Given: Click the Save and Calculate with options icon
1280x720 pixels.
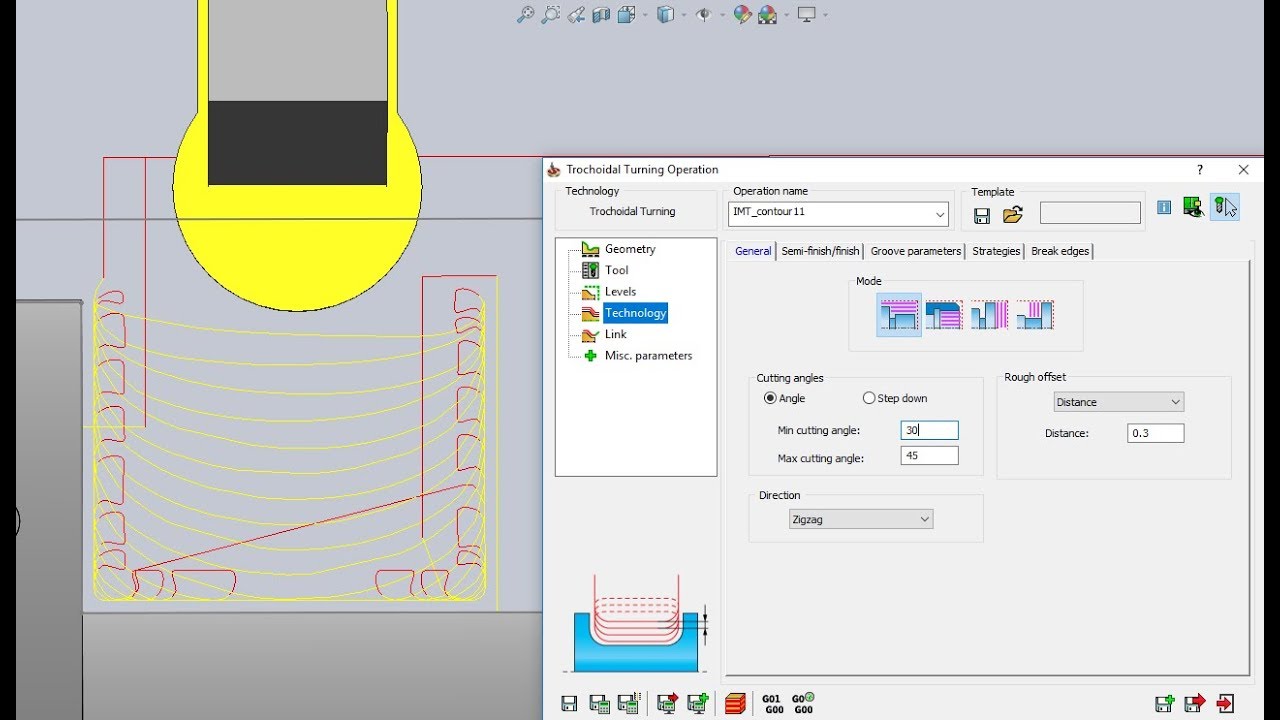Looking at the screenshot, I should pyautogui.click(x=629, y=704).
